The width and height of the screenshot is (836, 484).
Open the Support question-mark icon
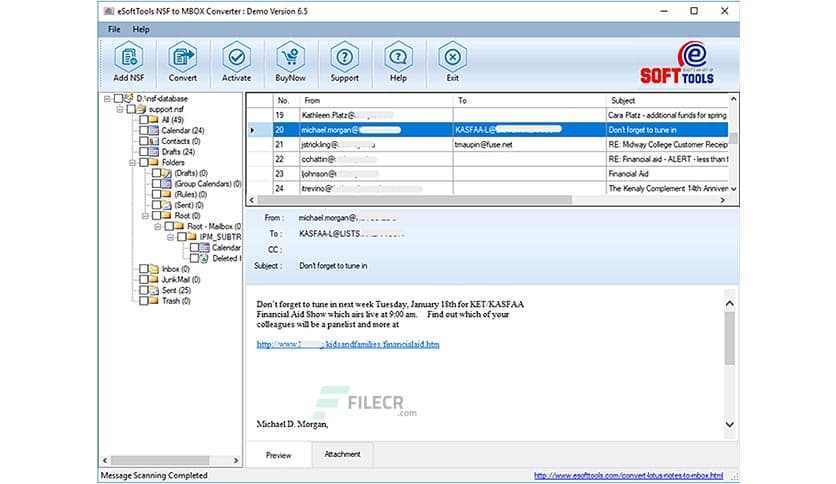[344, 57]
